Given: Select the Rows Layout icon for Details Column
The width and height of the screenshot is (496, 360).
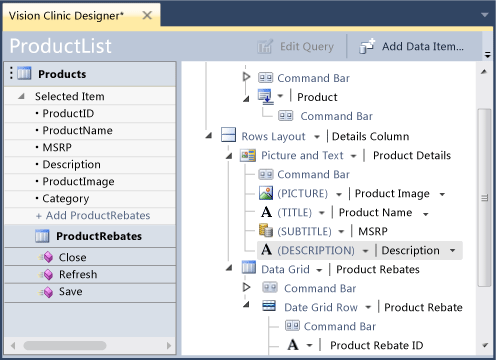Looking at the screenshot, I should [x=228, y=135].
